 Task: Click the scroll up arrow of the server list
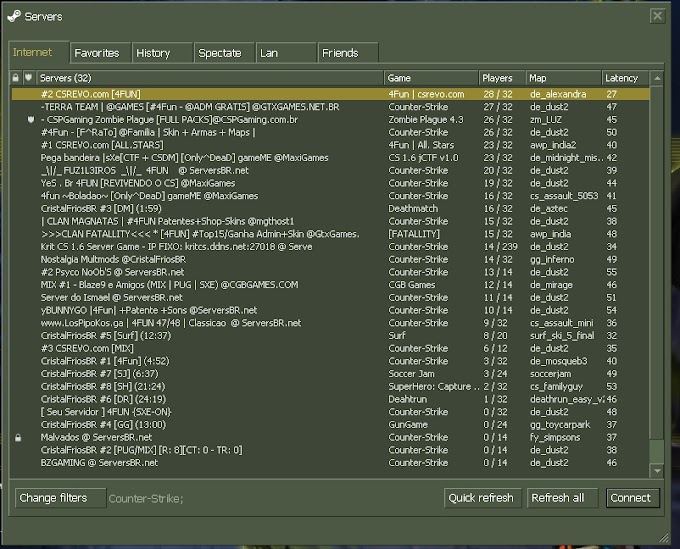657,78
